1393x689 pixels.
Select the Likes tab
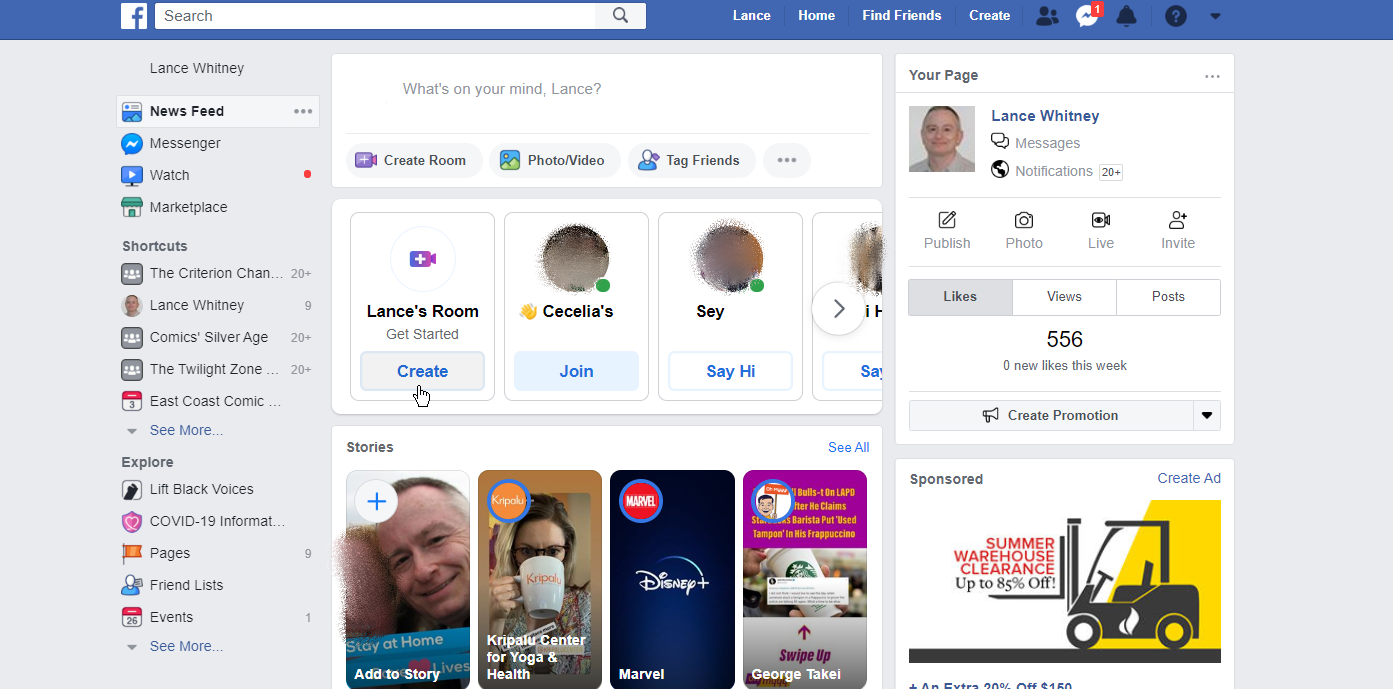pos(960,297)
